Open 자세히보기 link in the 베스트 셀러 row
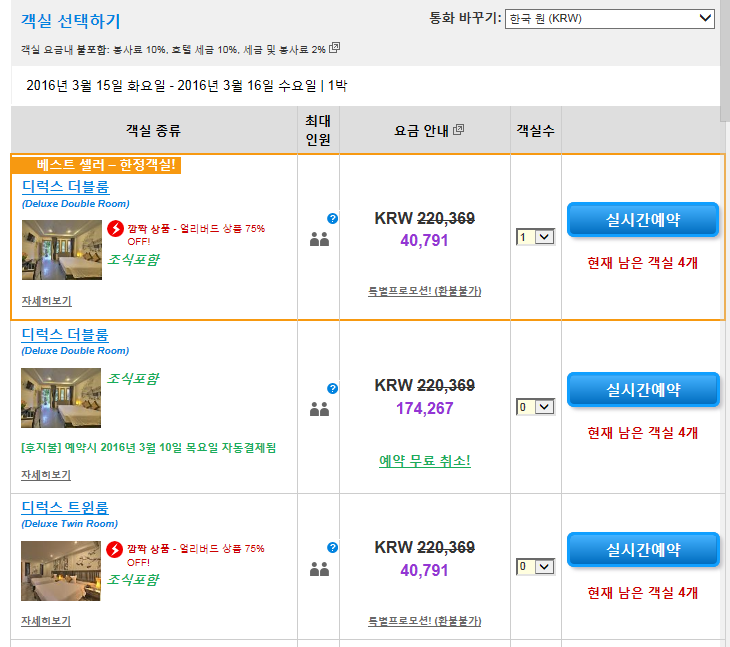 click(47, 301)
